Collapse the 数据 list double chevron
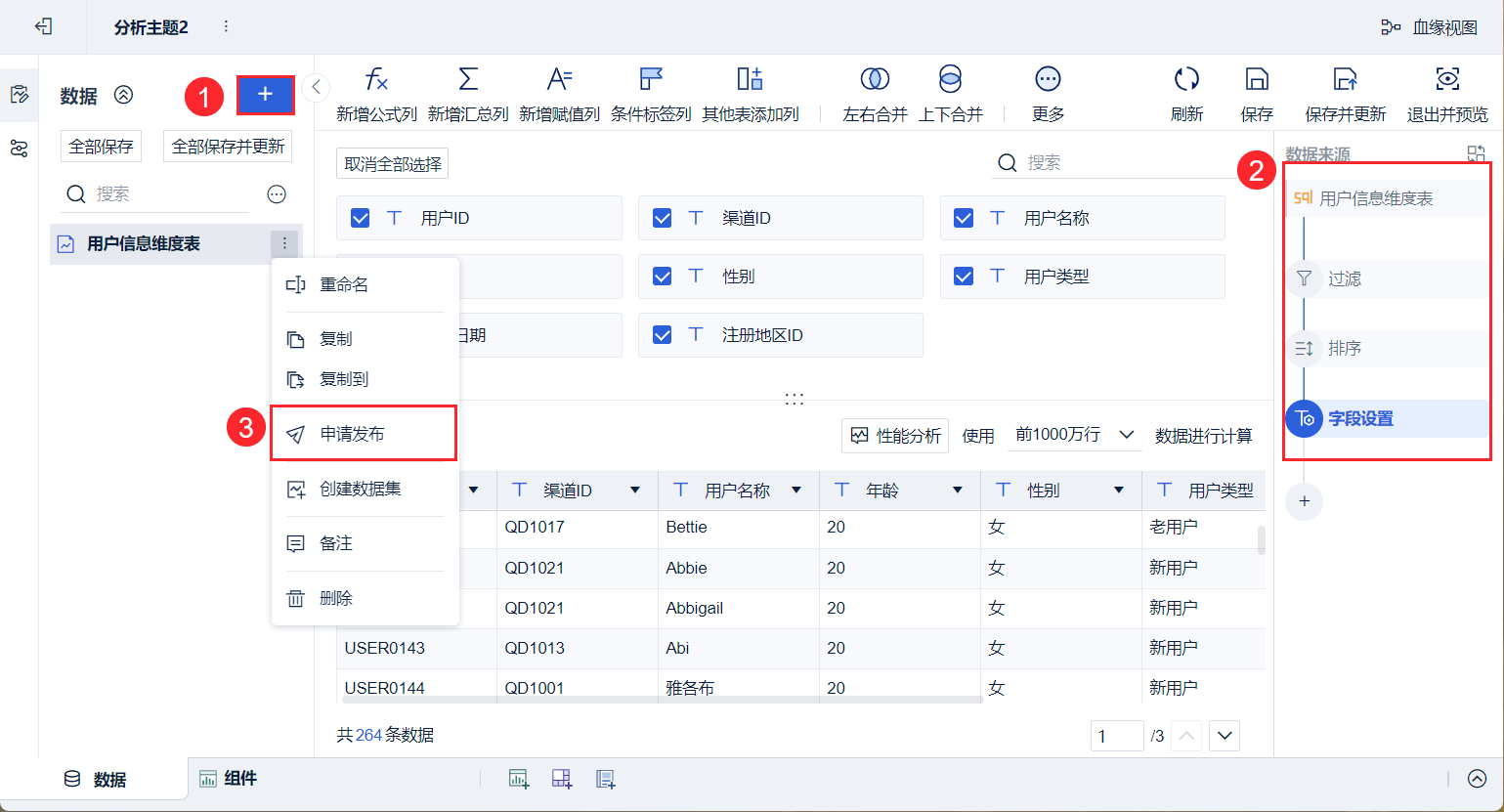This screenshot has height=812, width=1504. [x=123, y=95]
